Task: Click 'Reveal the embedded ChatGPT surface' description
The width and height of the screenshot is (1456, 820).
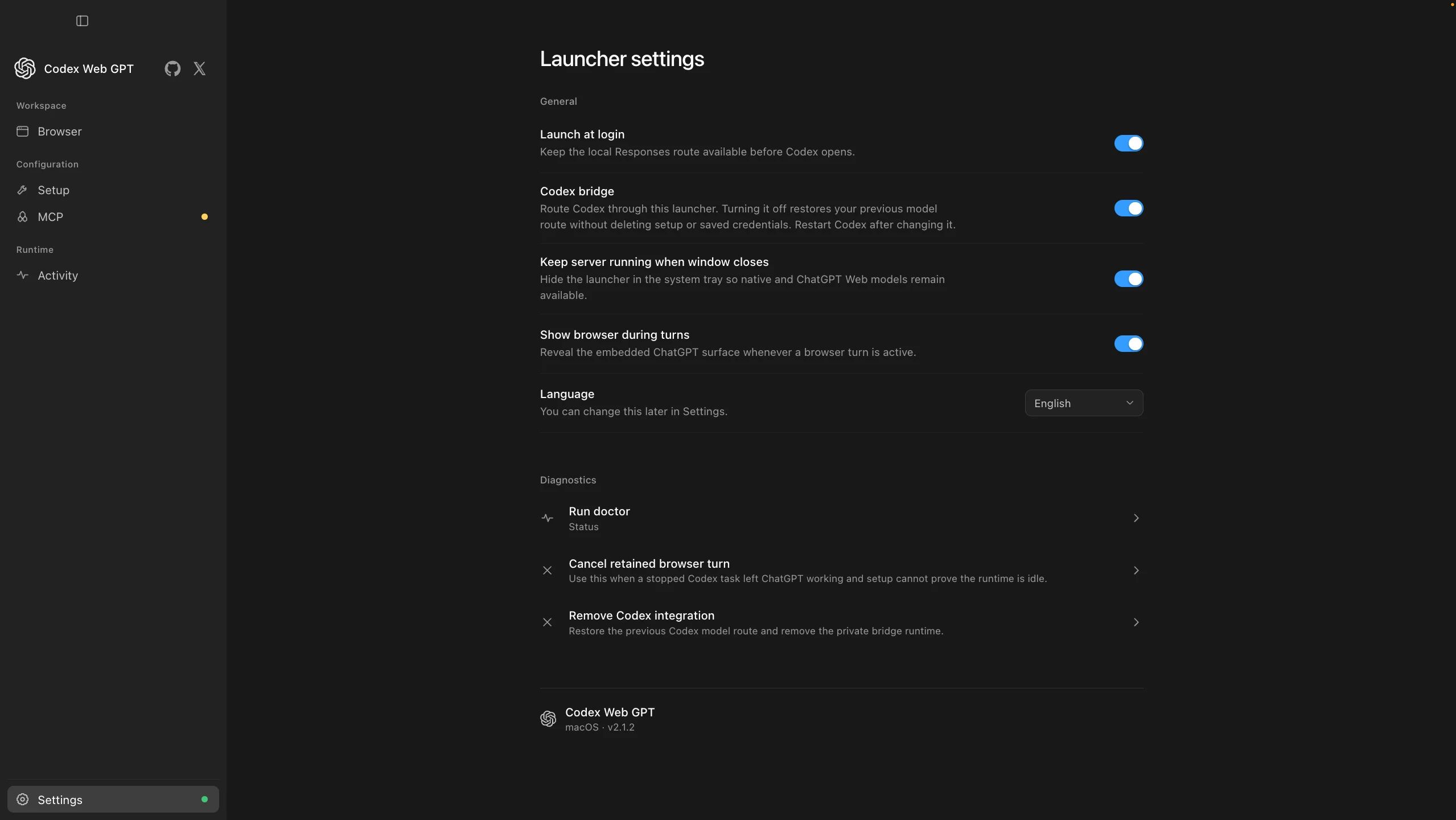Action: tap(728, 352)
